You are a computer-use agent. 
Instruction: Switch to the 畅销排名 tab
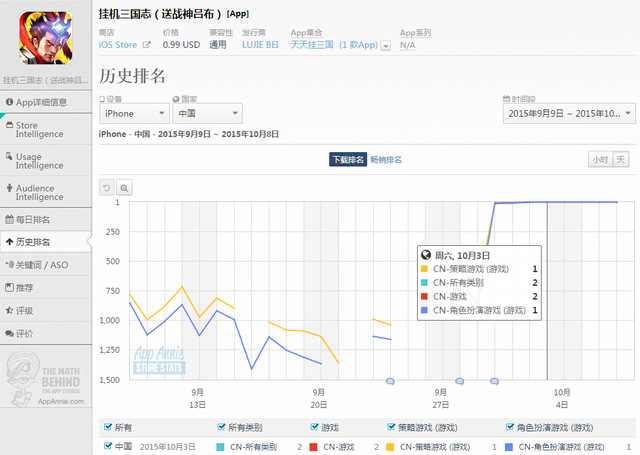[386, 159]
